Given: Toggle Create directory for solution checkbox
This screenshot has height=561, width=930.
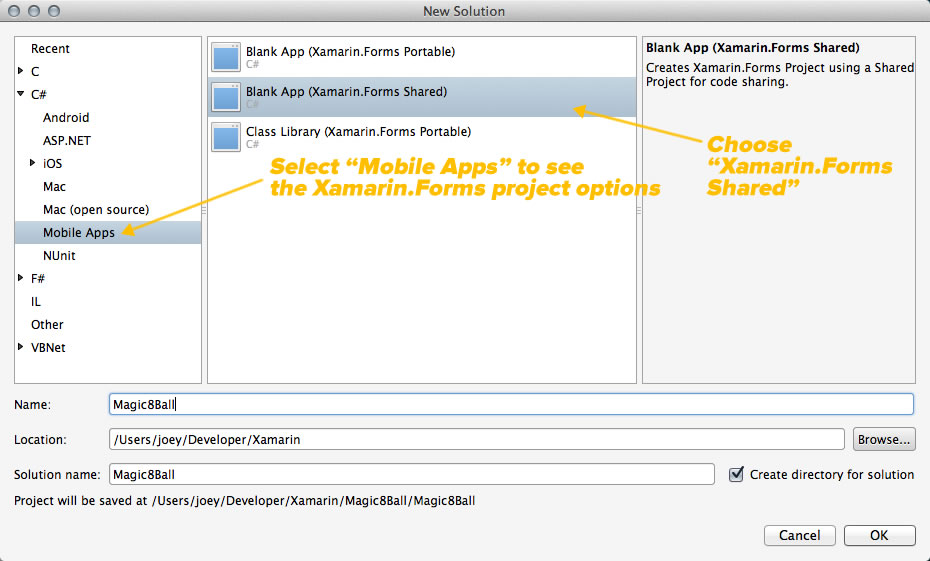Looking at the screenshot, I should 736,474.
